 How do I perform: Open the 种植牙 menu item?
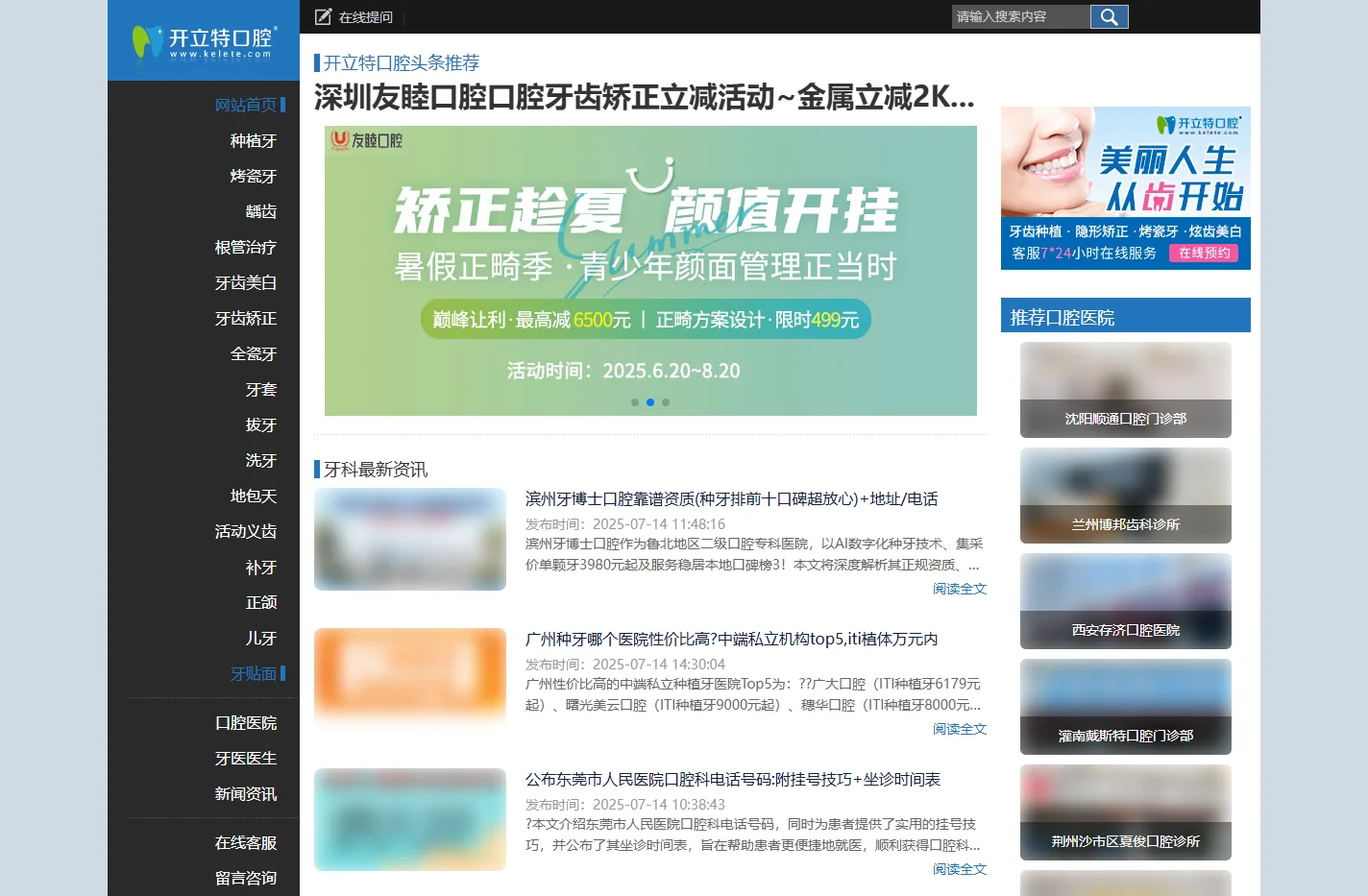(x=254, y=140)
